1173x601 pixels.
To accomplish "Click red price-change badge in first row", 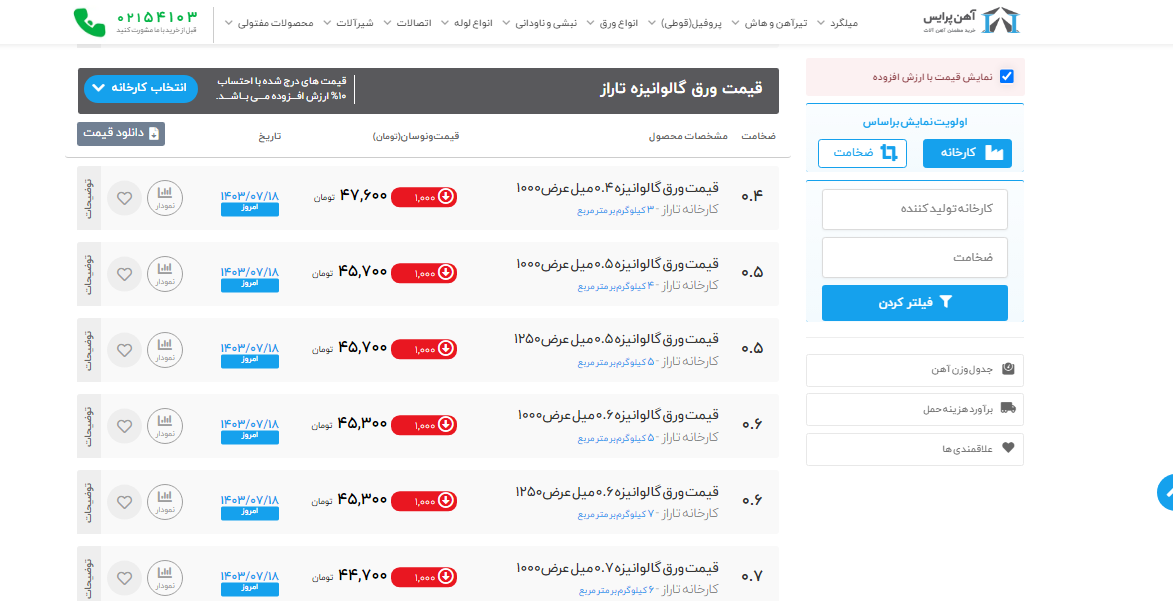I will [423, 197].
